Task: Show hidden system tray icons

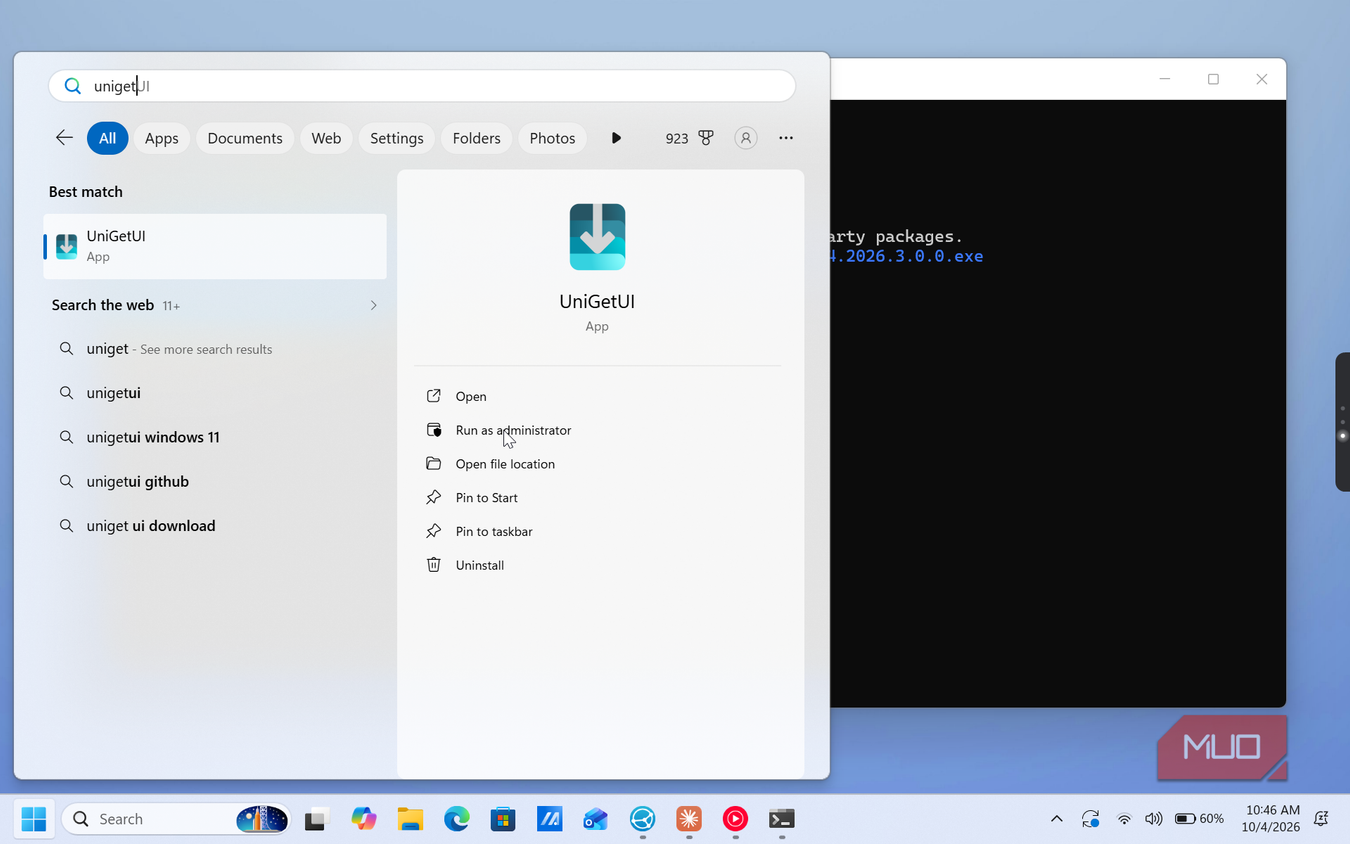Action: click(x=1057, y=819)
